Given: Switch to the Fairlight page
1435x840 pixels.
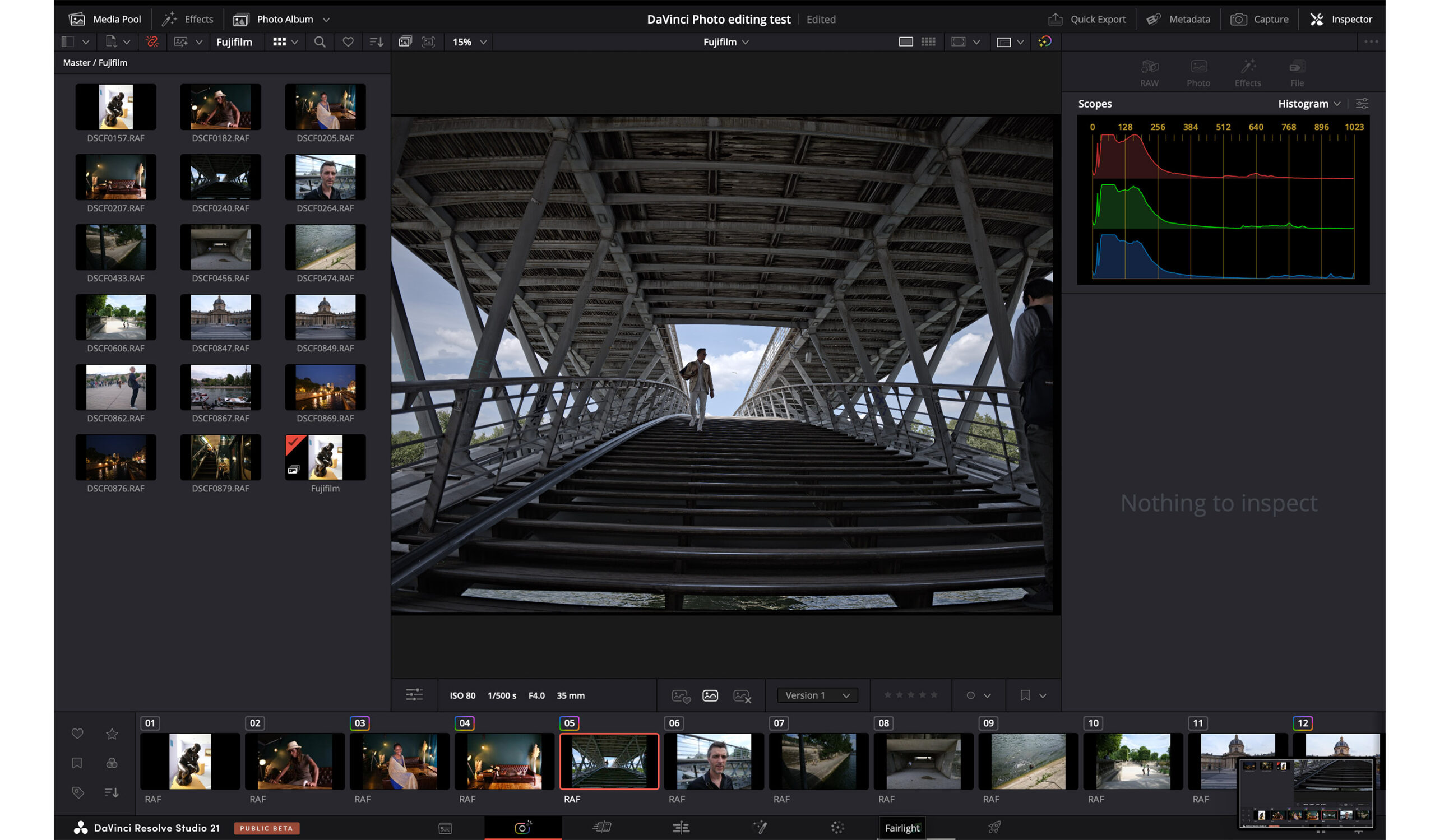Looking at the screenshot, I should pos(902,828).
